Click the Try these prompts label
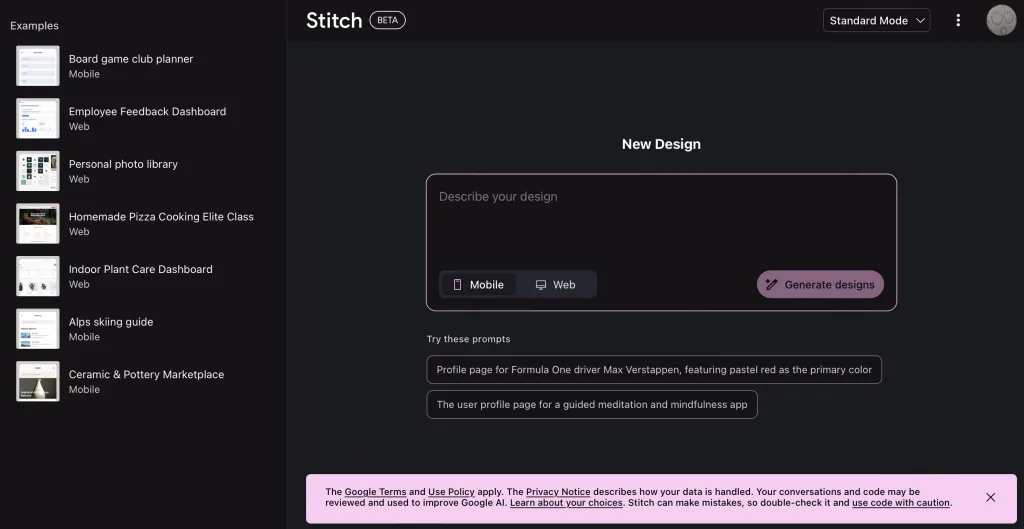This screenshot has height=529, width=1024. [x=468, y=339]
